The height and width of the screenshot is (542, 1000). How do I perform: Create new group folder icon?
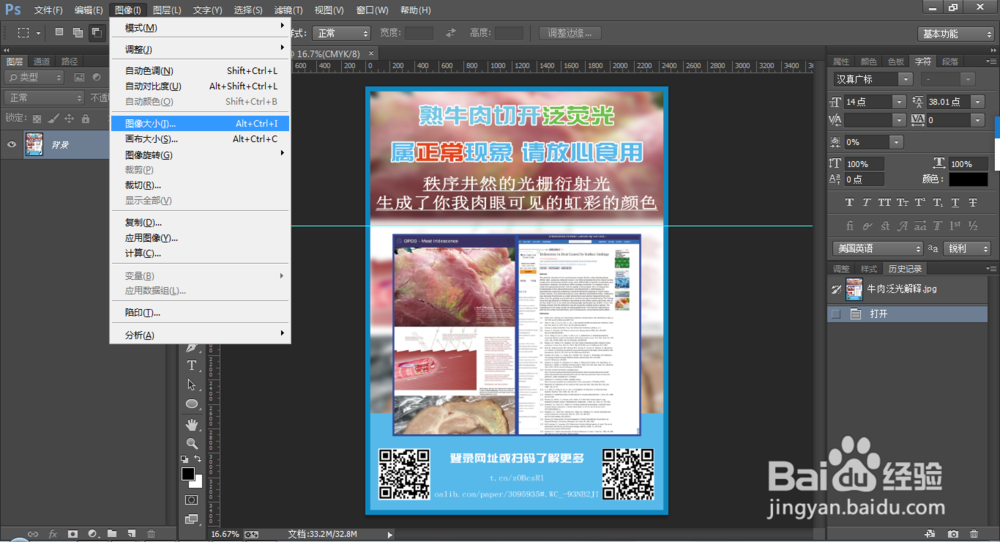[112, 534]
